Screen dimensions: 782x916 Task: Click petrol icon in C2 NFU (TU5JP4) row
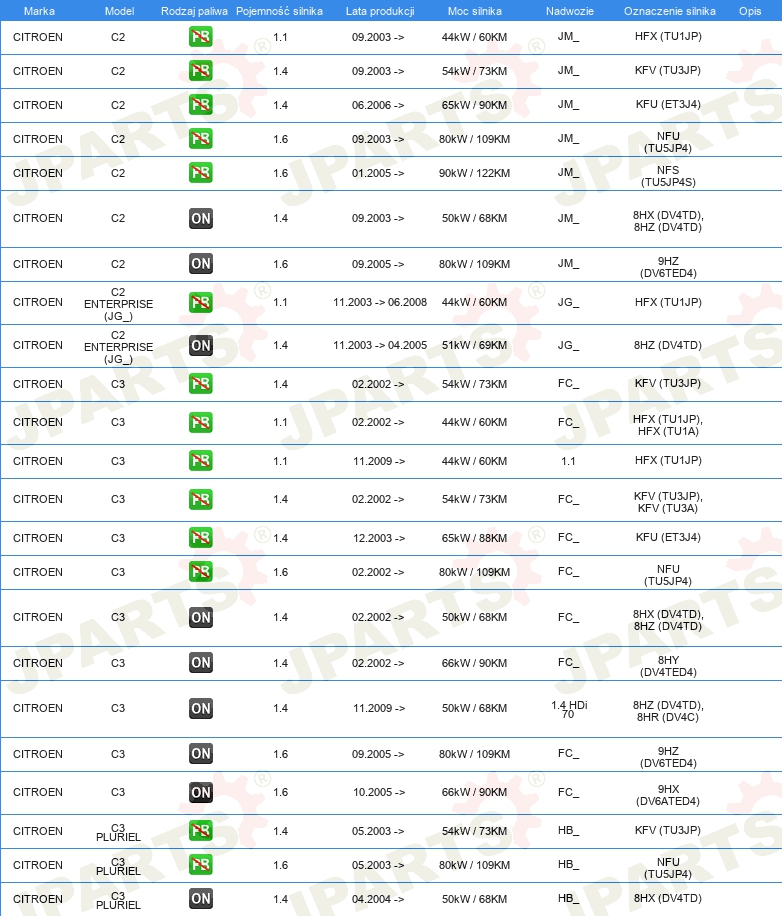click(x=200, y=138)
